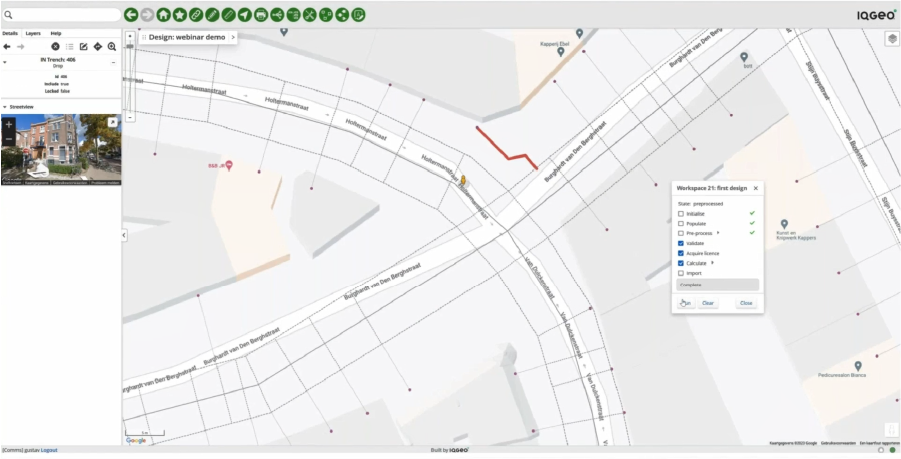Click in the search input field
The height and width of the screenshot is (459, 901).
62,15
